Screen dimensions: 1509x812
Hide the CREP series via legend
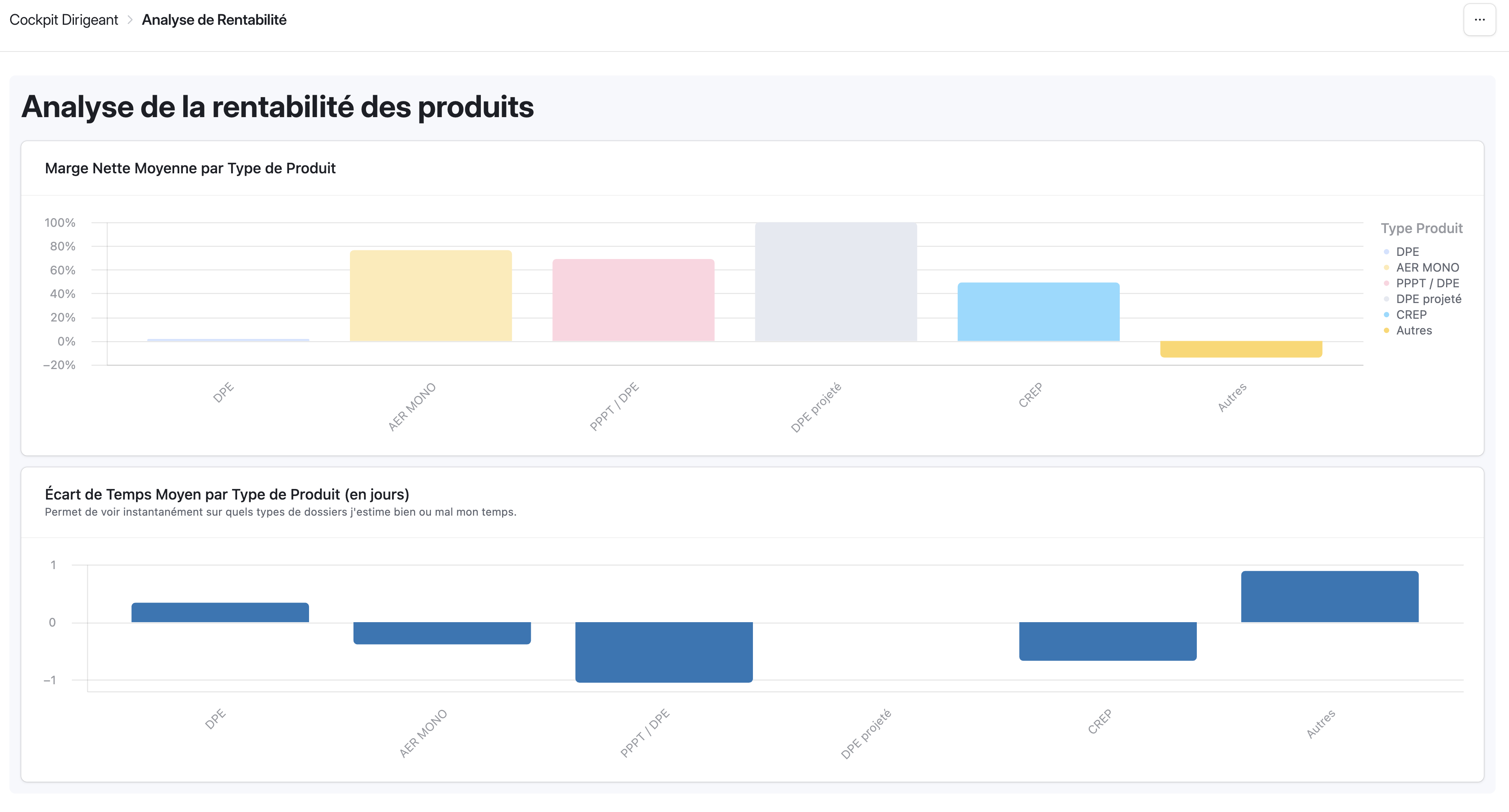[x=1409, y=315]
